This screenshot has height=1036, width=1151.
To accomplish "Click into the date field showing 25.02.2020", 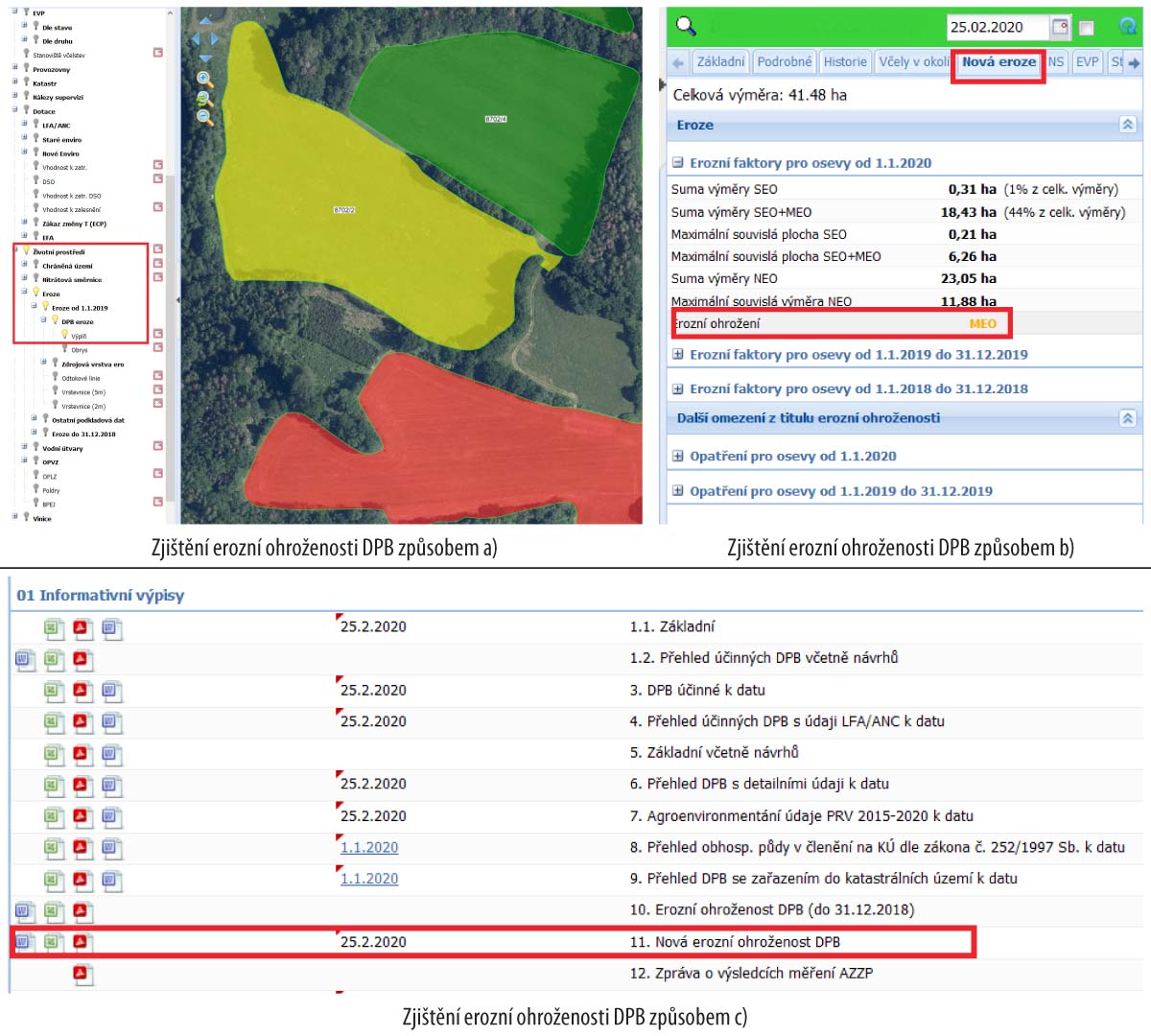I will coord(996,27).
